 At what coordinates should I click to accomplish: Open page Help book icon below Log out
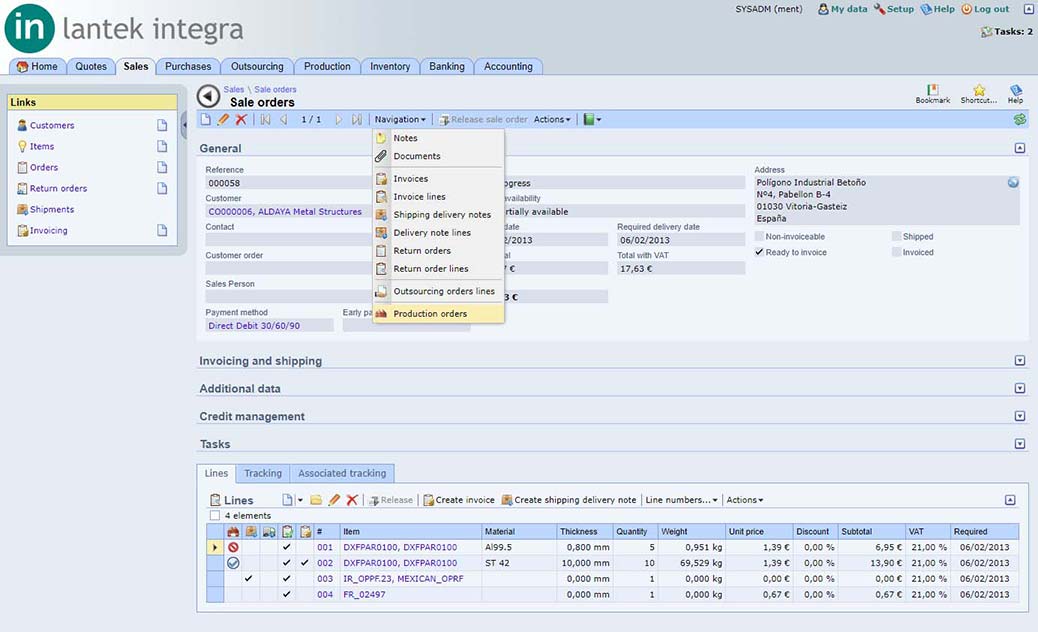point(1015,93)
